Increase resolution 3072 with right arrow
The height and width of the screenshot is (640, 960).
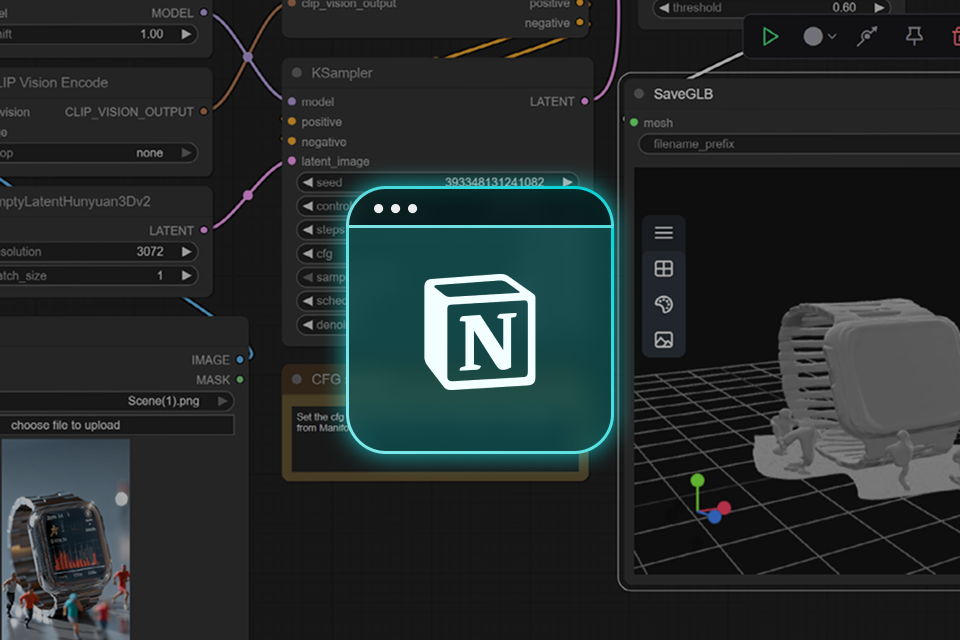(186, 251)
